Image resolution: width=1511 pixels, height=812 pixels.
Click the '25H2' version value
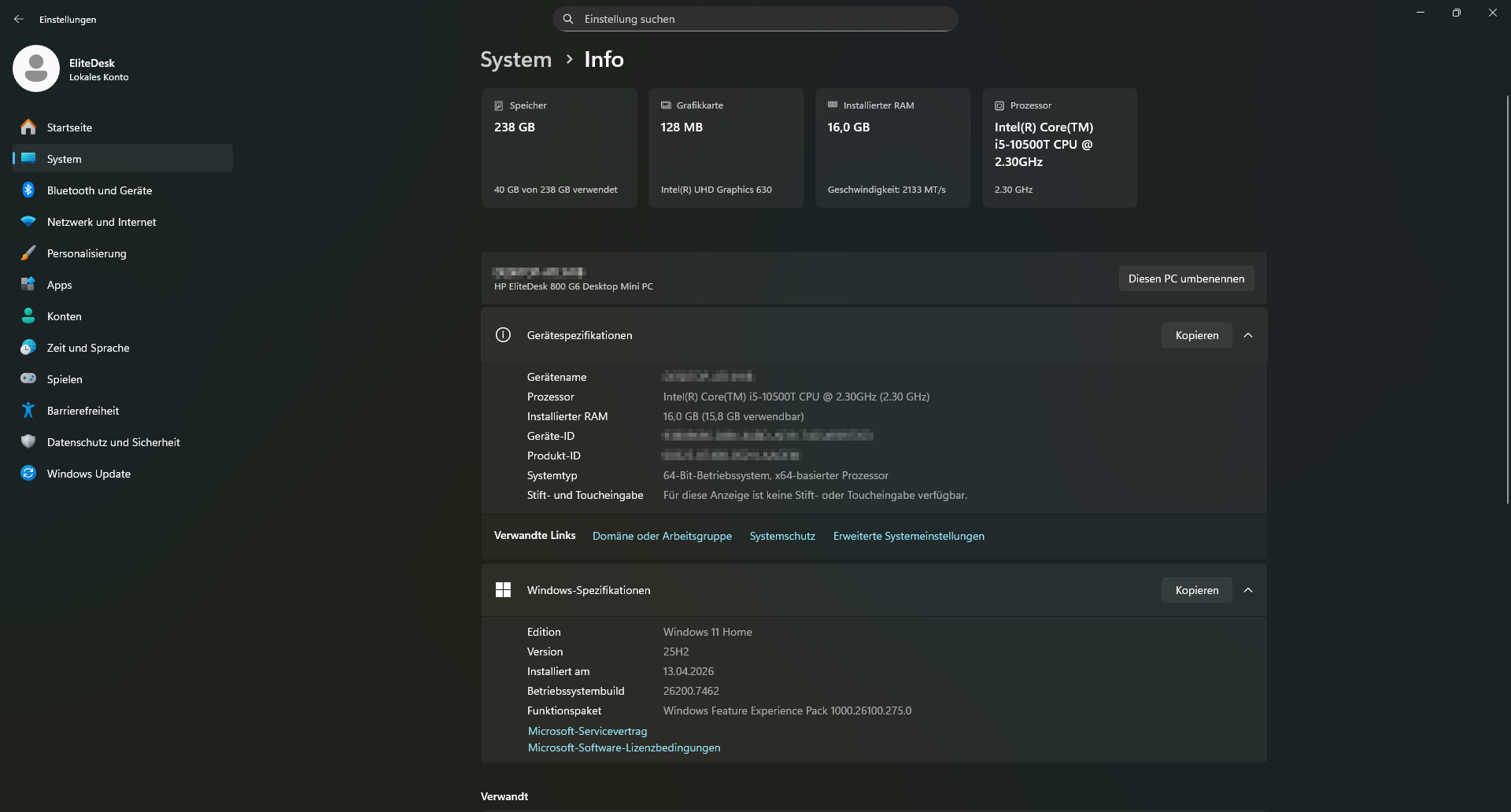click(x=676, y=651)
